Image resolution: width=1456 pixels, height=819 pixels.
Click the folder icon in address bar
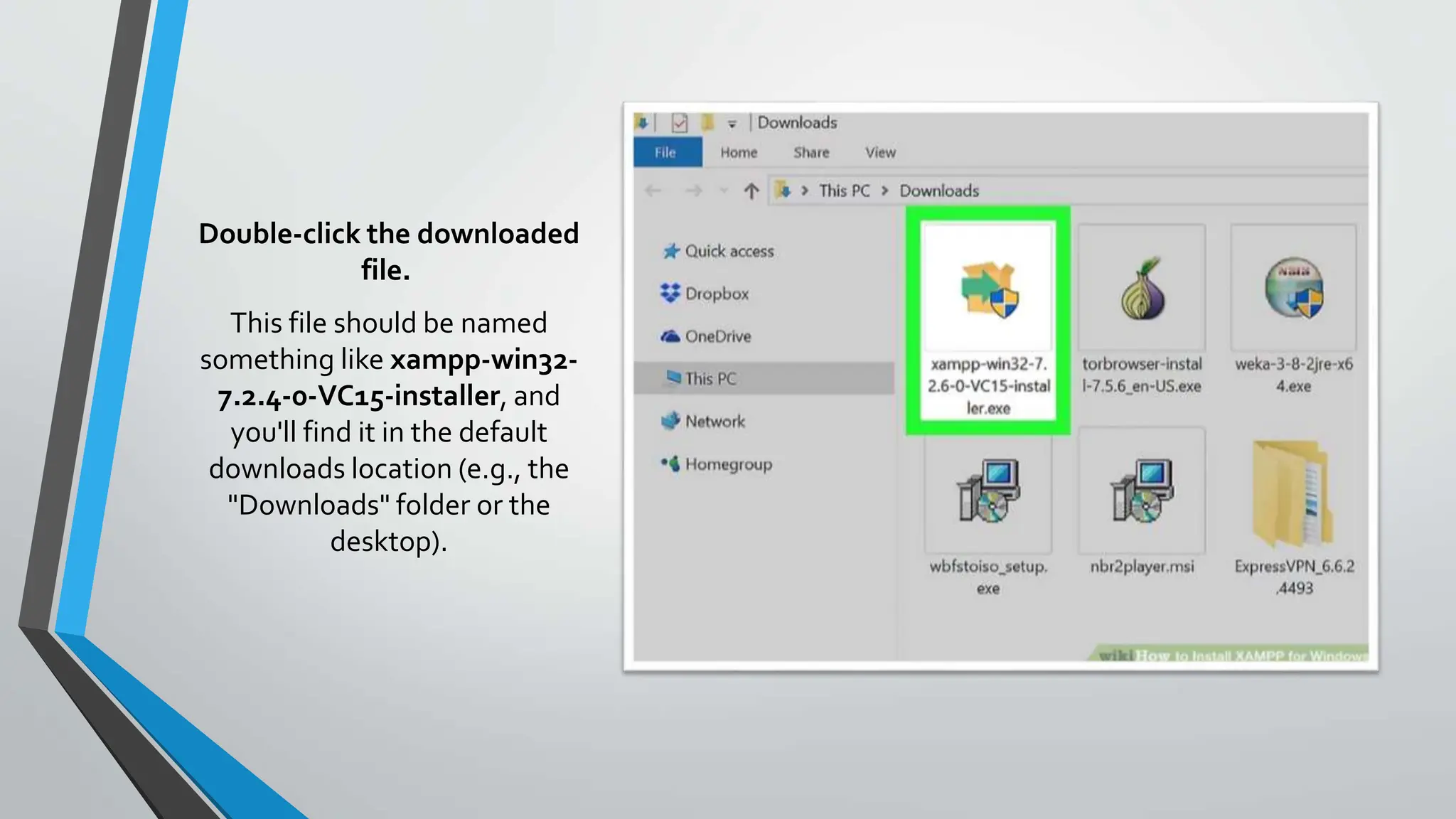coord(783,191)
